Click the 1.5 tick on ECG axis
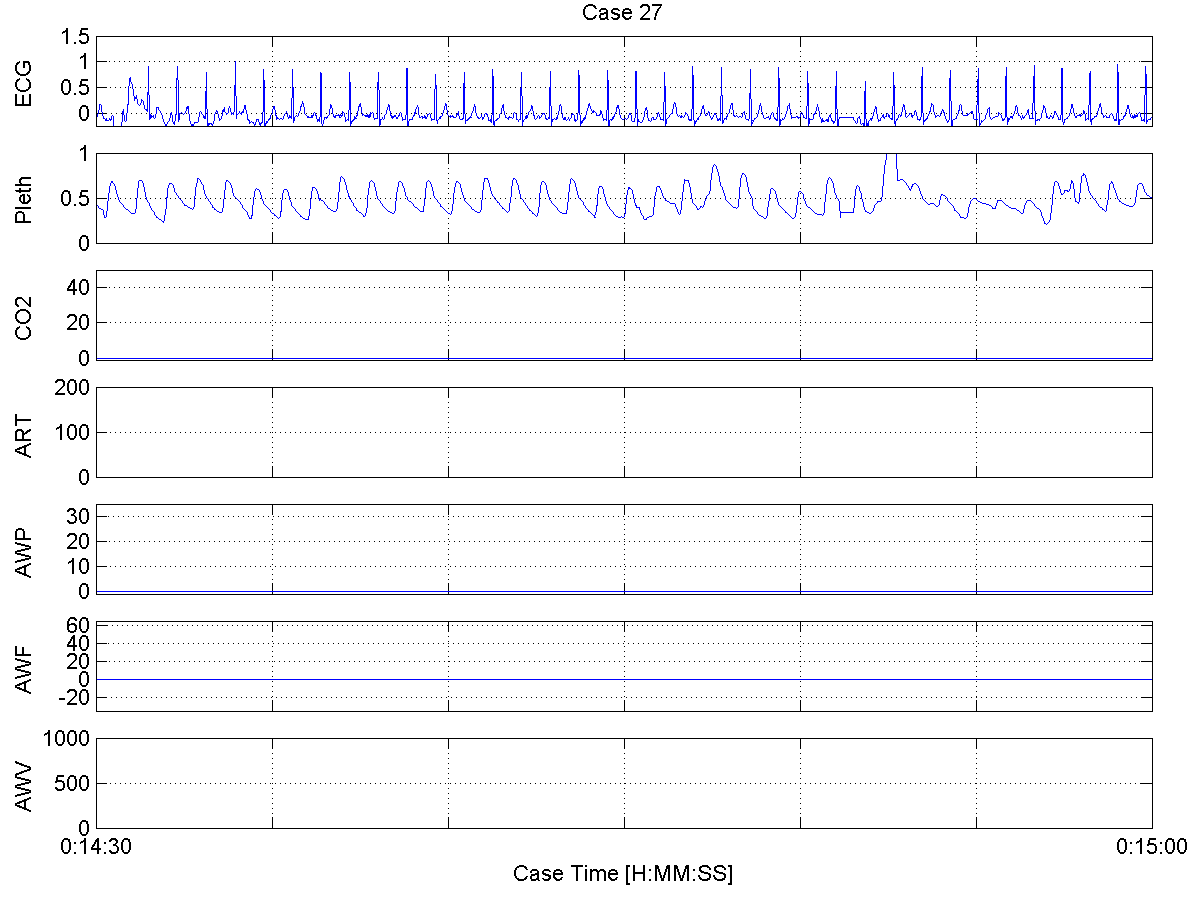Viewport: 1200px width, 900px height. pyautogui.click(x=75, y=37)
